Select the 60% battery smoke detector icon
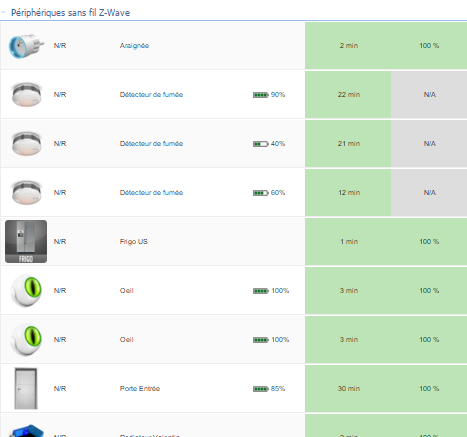The width and height of the screenshot is (467, 437). point(26,193)
